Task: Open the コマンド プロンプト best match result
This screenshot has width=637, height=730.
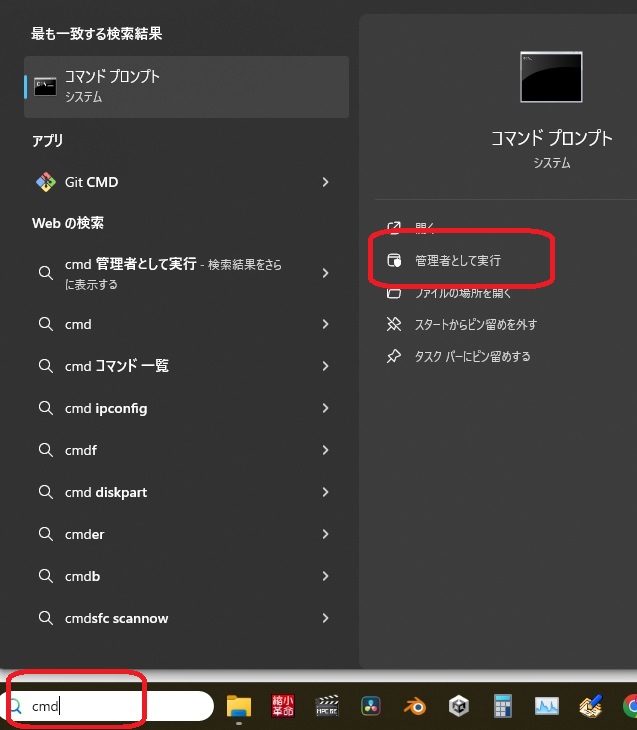Action: pos(186,87)
